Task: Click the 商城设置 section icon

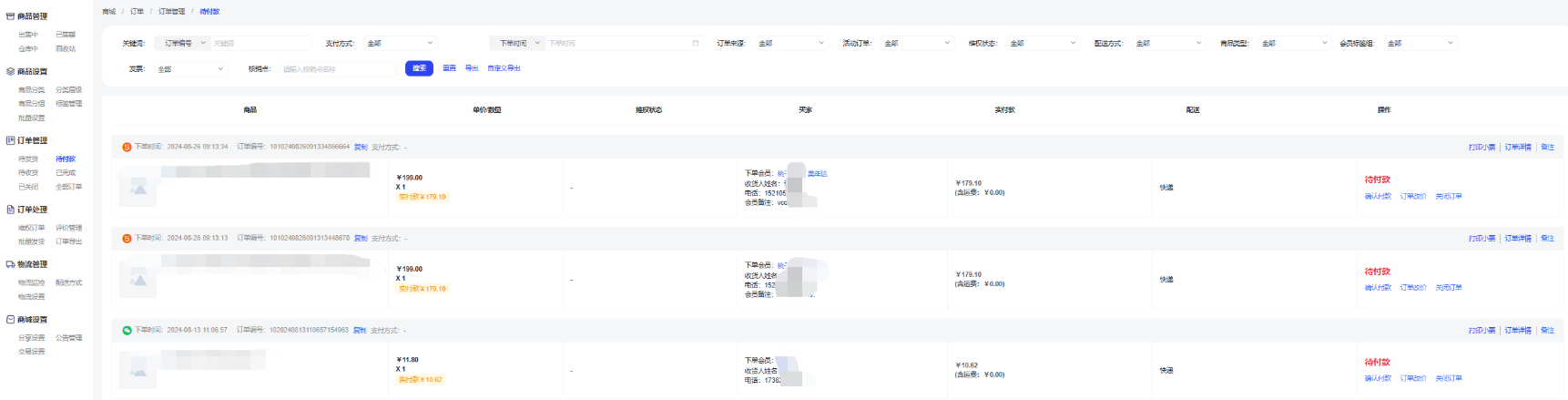Action: click(x=10, y=320)
